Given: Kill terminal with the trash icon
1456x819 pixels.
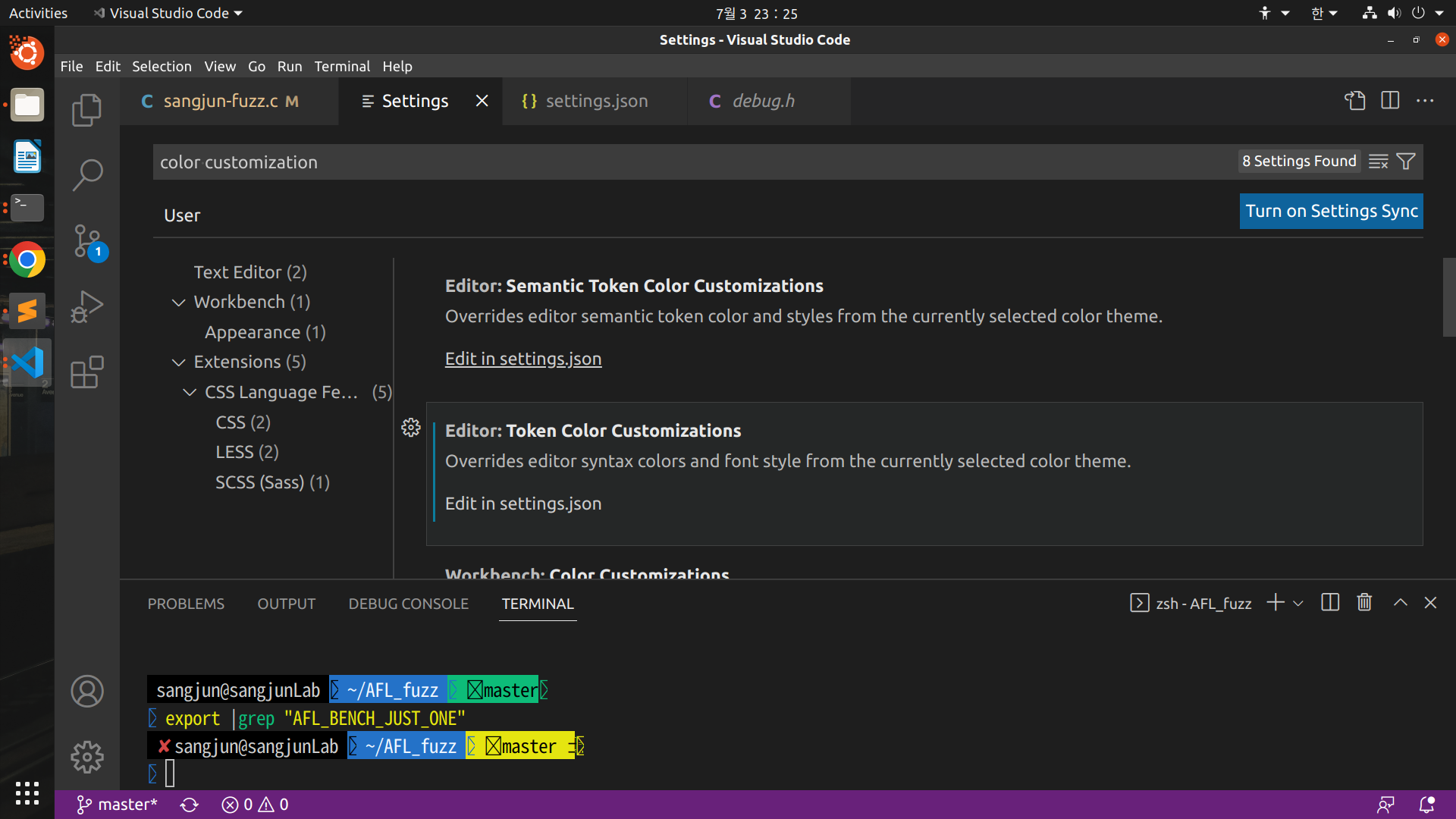Looking at the screenshot, I should 1364,603.
